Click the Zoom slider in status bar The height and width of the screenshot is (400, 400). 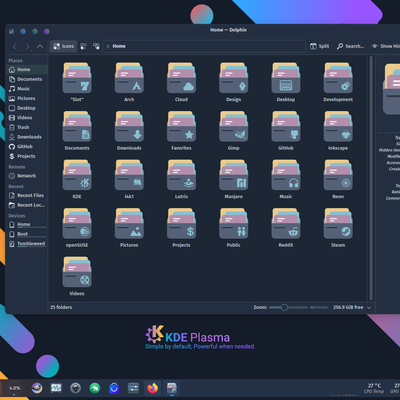click(288, 307)
